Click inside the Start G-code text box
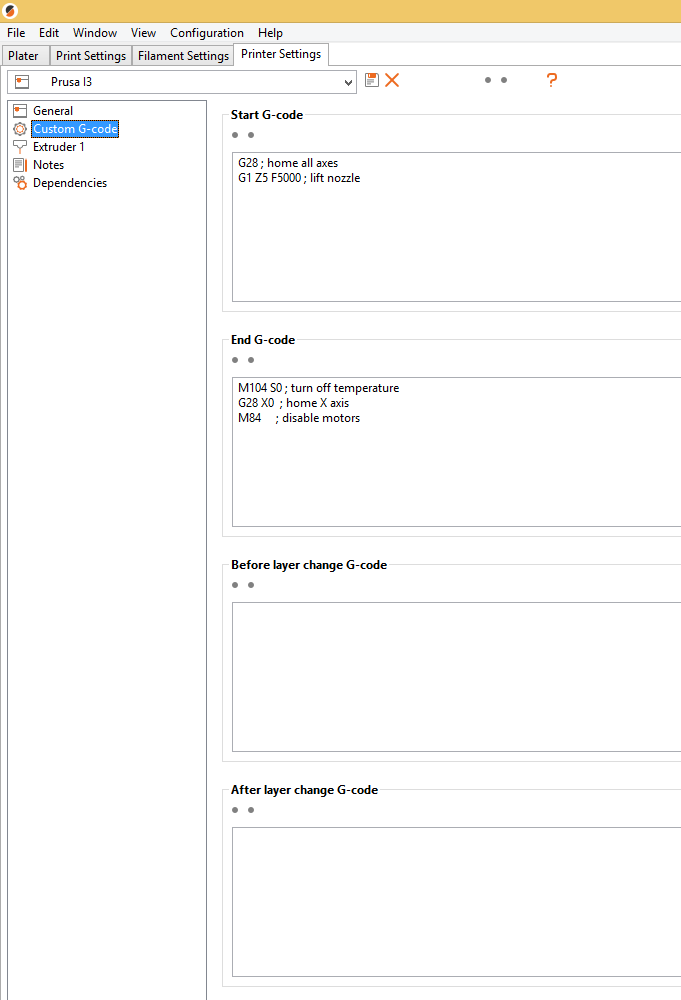This screenshot has width=681, height=1000. pos(457,226)
